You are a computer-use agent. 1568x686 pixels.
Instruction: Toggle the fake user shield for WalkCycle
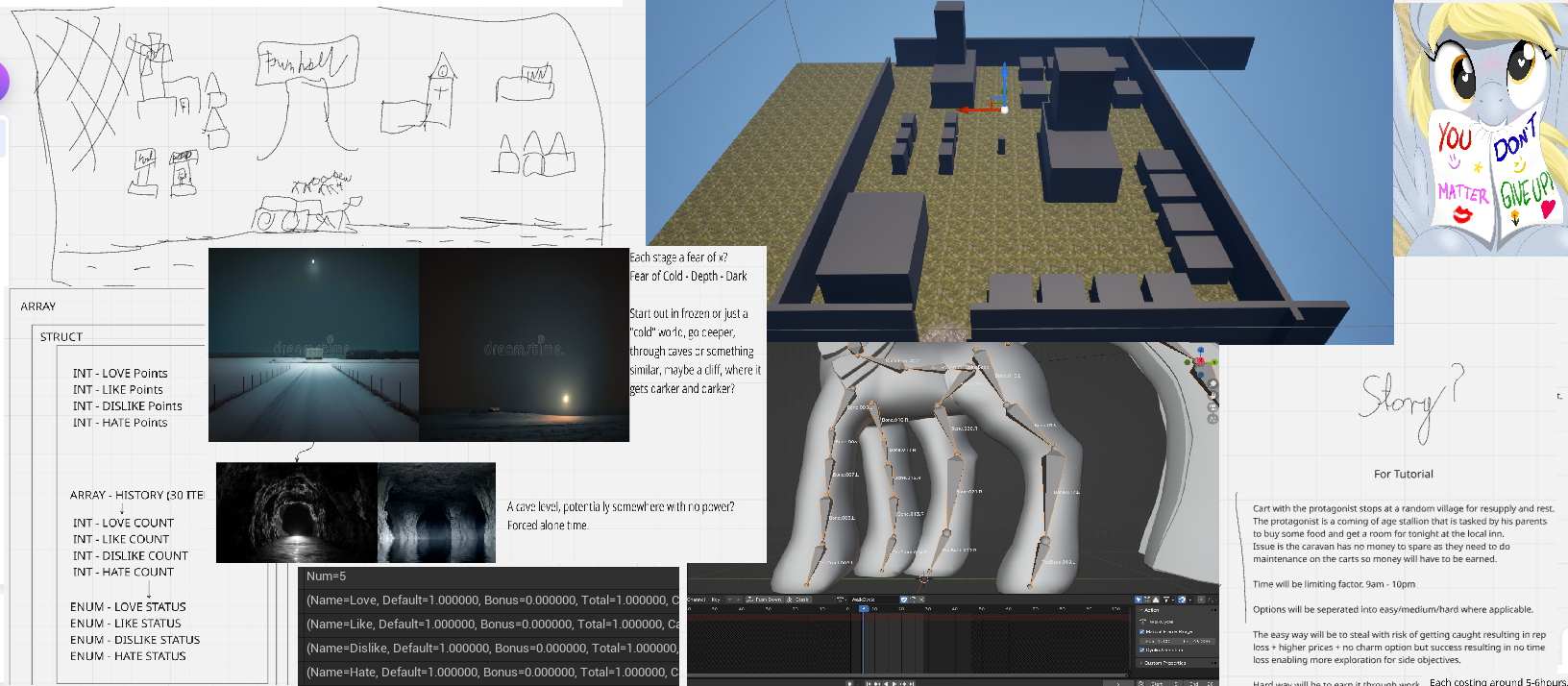pyautogui.click(x=904, y=600)
